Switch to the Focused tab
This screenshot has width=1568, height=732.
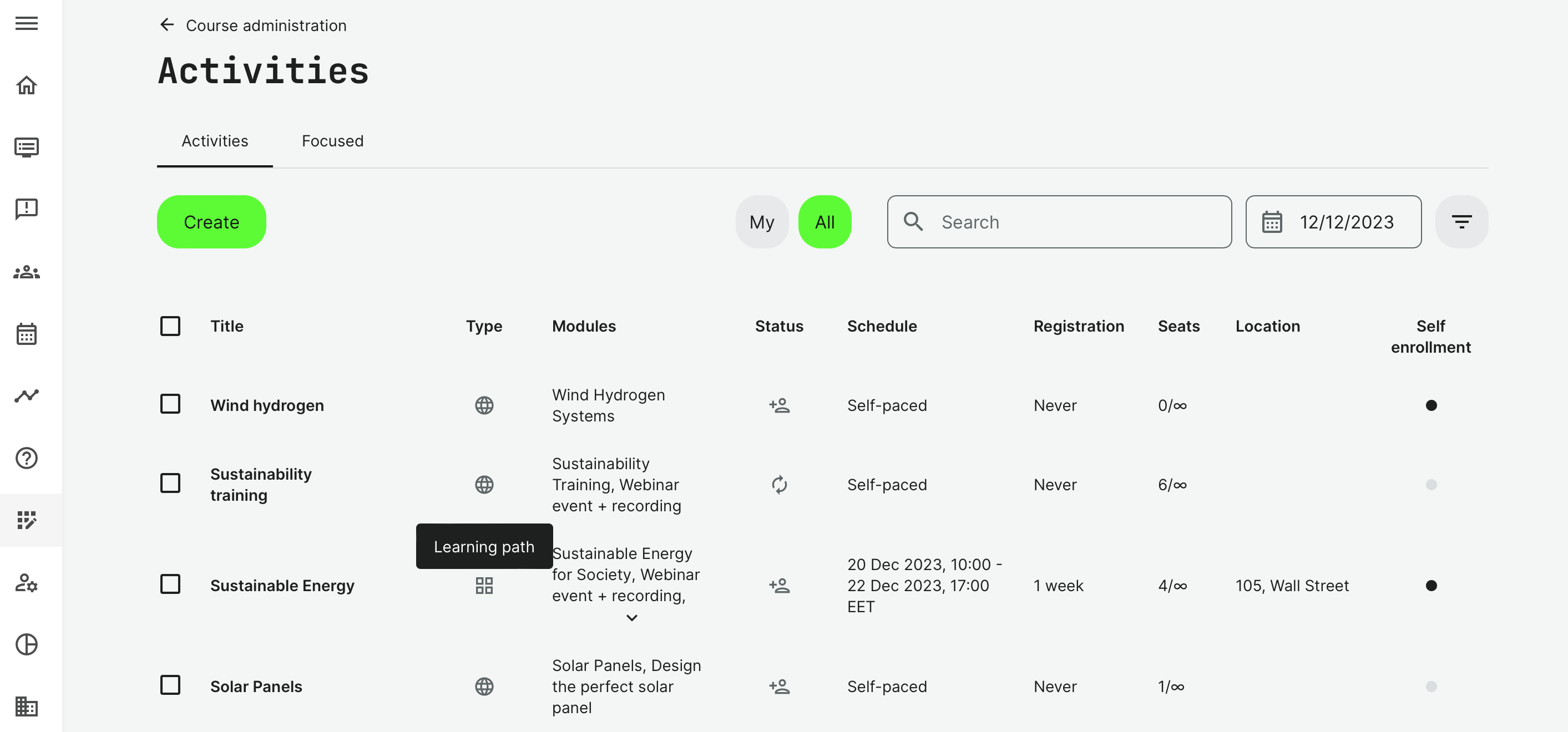(x=332, y=140)
